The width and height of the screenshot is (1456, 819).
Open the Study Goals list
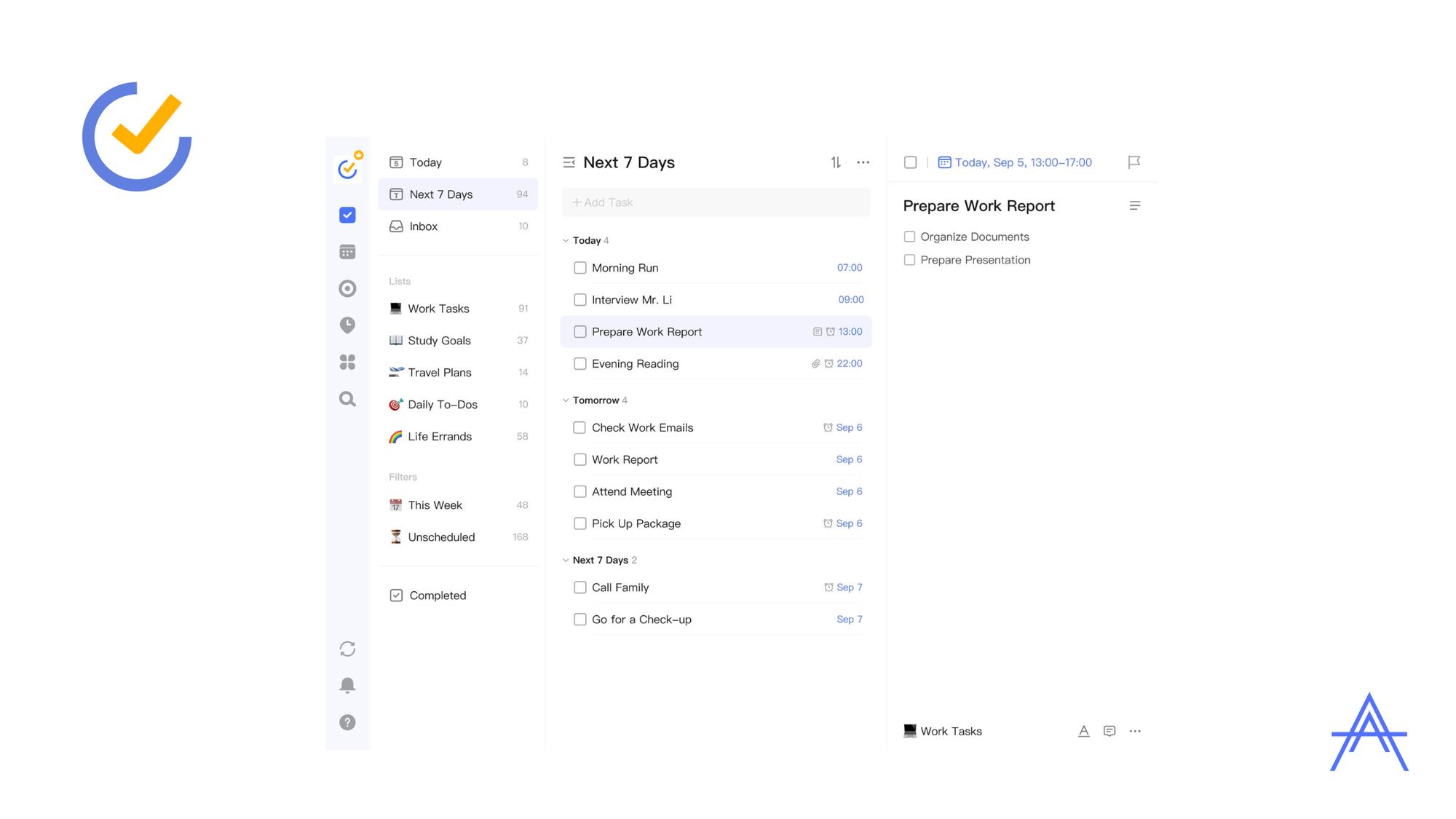(458, 341)
